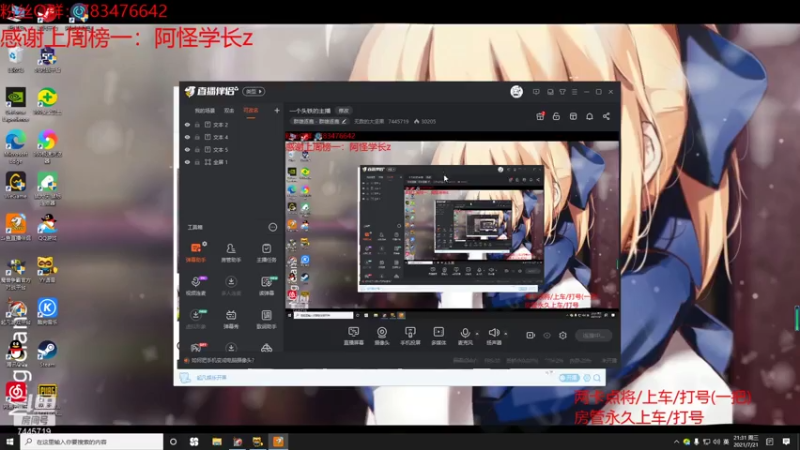
Task: Toggle the 麦克风 microphone
Action: pyautogui.click(x=465, y=336)
